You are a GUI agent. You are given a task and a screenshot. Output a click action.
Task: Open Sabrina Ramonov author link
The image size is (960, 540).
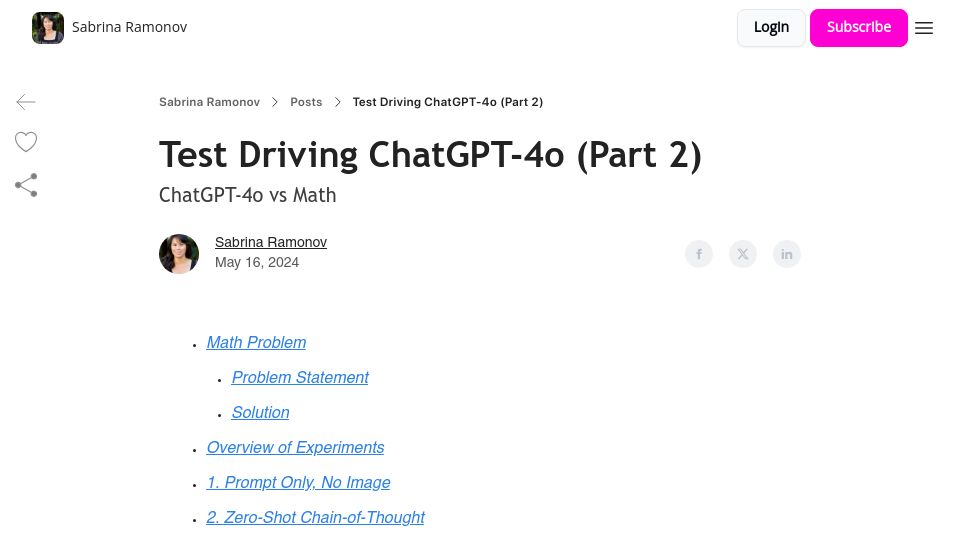click(x=271, y=242)
